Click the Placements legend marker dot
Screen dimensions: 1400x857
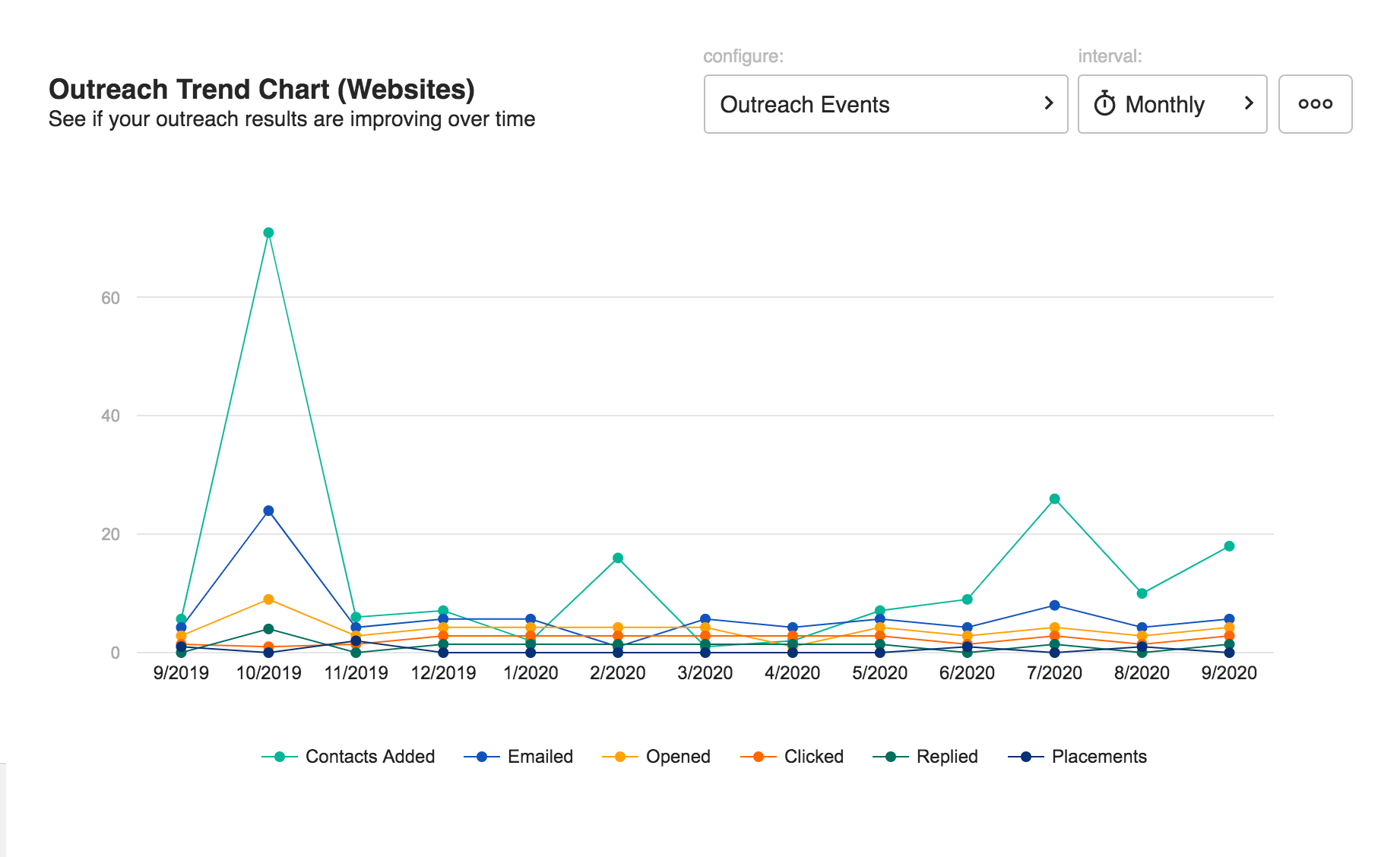point(1025,757)
